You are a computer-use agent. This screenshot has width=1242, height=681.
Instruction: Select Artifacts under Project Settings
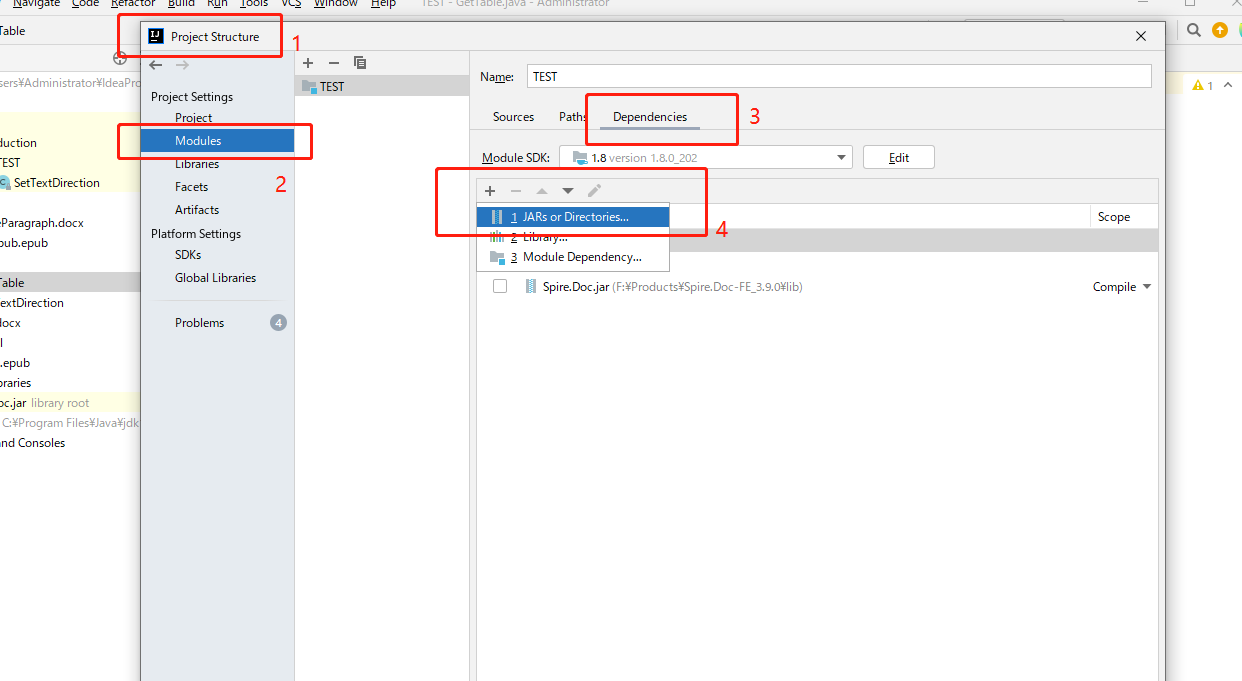coord(197,210)
